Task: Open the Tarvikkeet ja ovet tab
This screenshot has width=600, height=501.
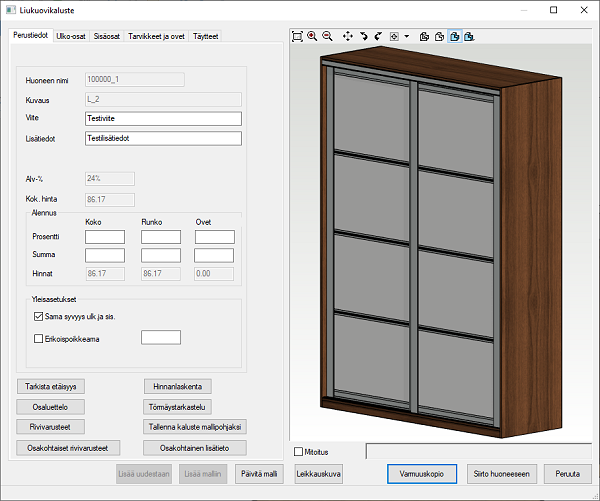Action: (x=156, y=36)
